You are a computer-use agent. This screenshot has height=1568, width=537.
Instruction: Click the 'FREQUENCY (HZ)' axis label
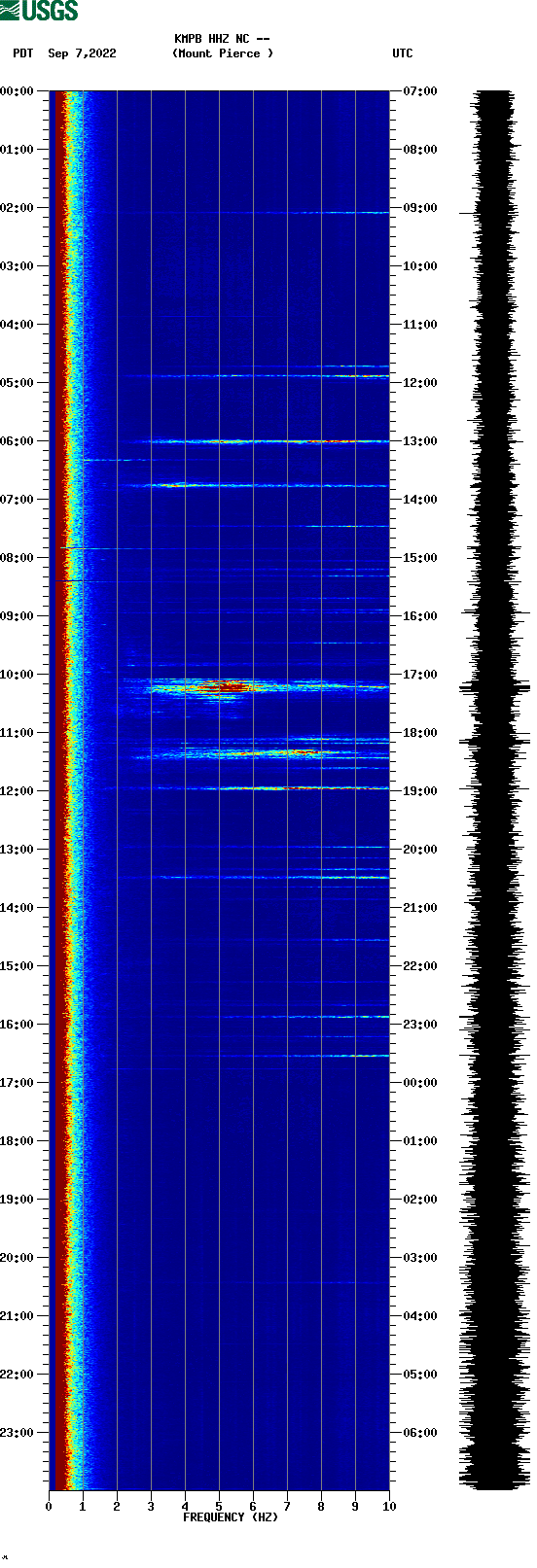click(230, 1516)
